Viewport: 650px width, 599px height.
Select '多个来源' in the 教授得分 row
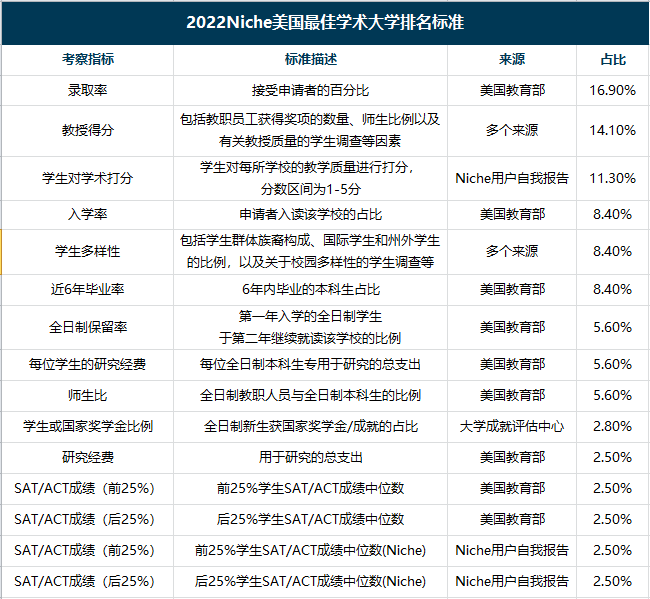click(512, 130)
